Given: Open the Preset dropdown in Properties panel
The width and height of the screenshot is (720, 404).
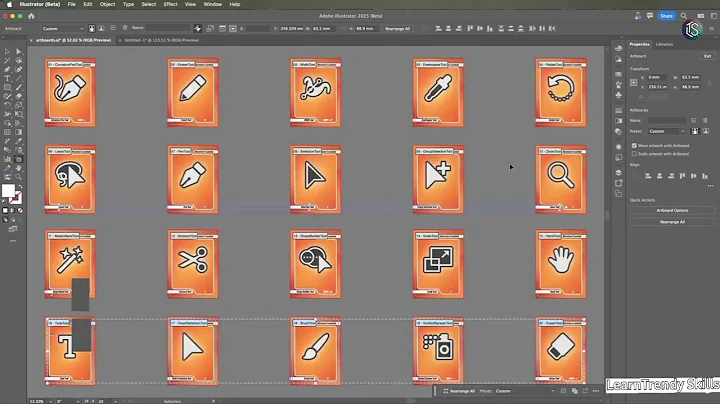Looking at the screenshot, I should (x=667, y=131).
